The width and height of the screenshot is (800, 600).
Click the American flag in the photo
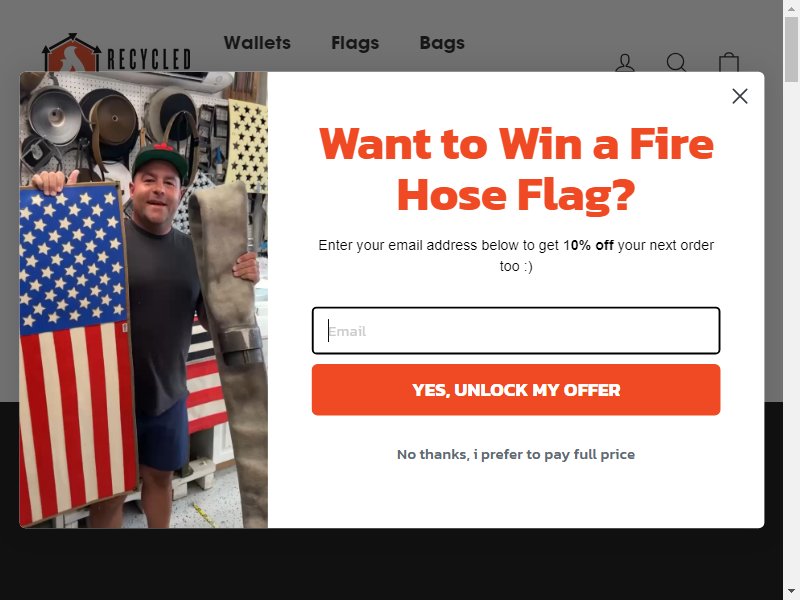[77, 352]
